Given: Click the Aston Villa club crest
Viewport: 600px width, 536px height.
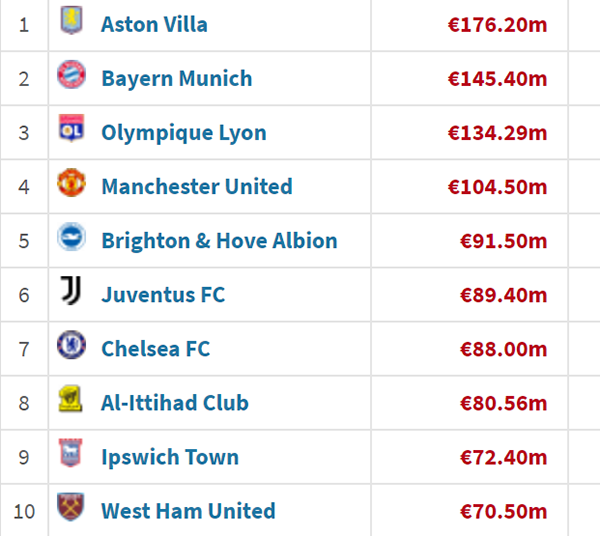Looking at the screenshot, I should click(71, 21).
